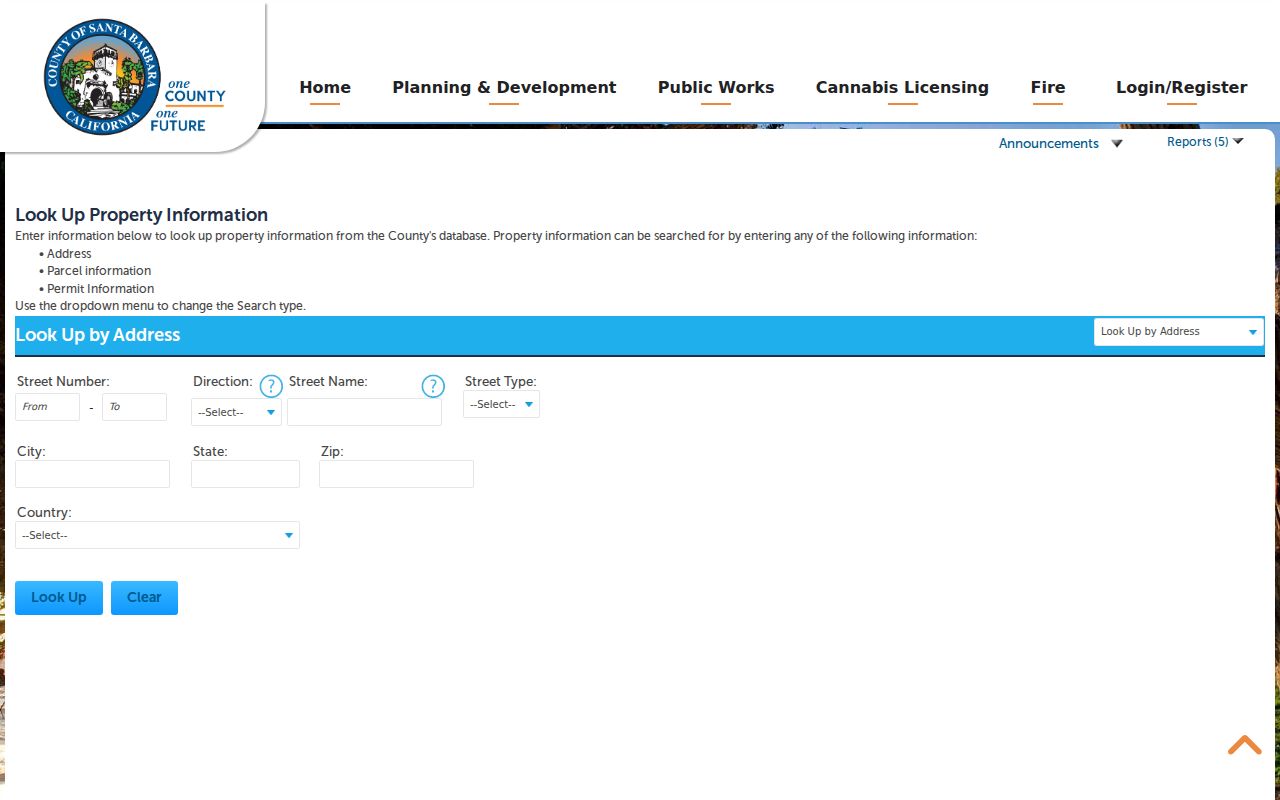Open help icon next to Street Name
This screenshot has height=800, width=1280.
pyautogui.click(x=433, y=386)
